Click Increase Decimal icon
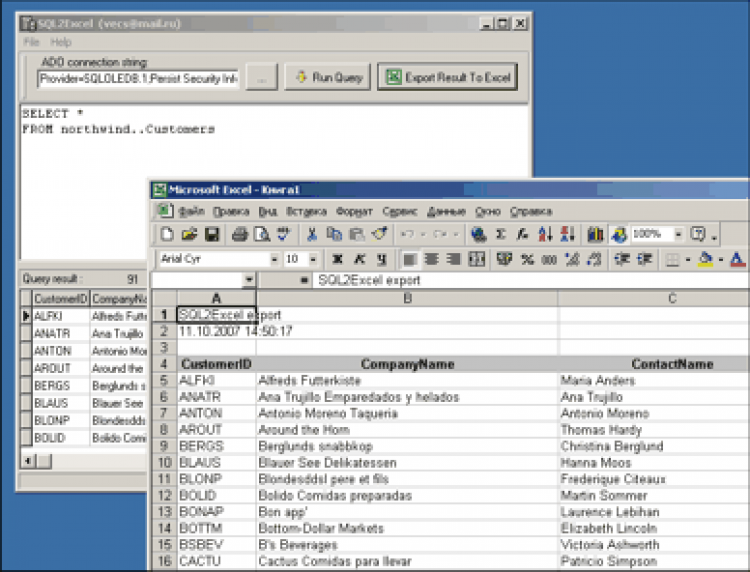Screen dimensions: 750x572 572,259
